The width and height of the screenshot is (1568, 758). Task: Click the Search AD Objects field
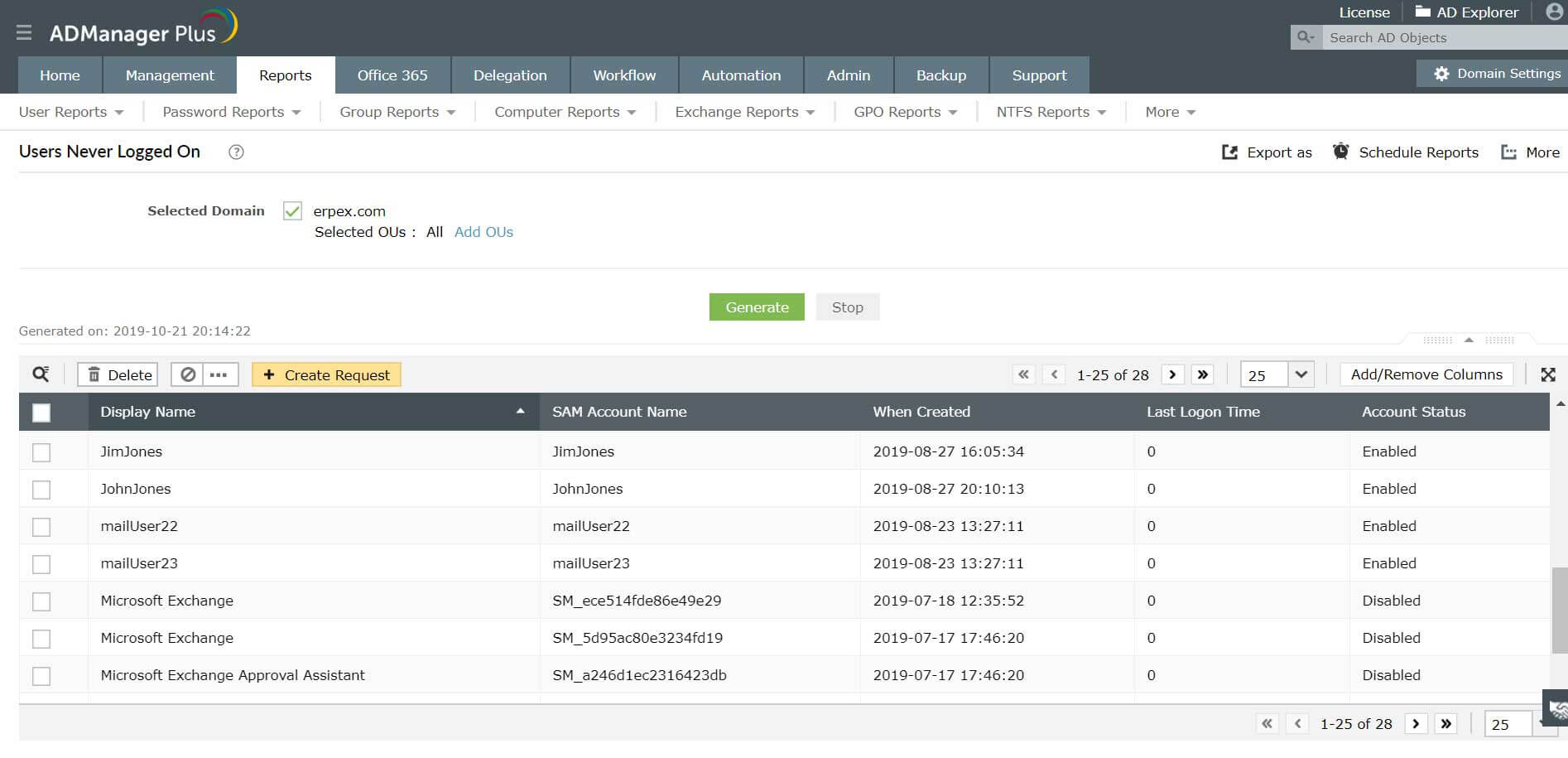pos(1445,37)
